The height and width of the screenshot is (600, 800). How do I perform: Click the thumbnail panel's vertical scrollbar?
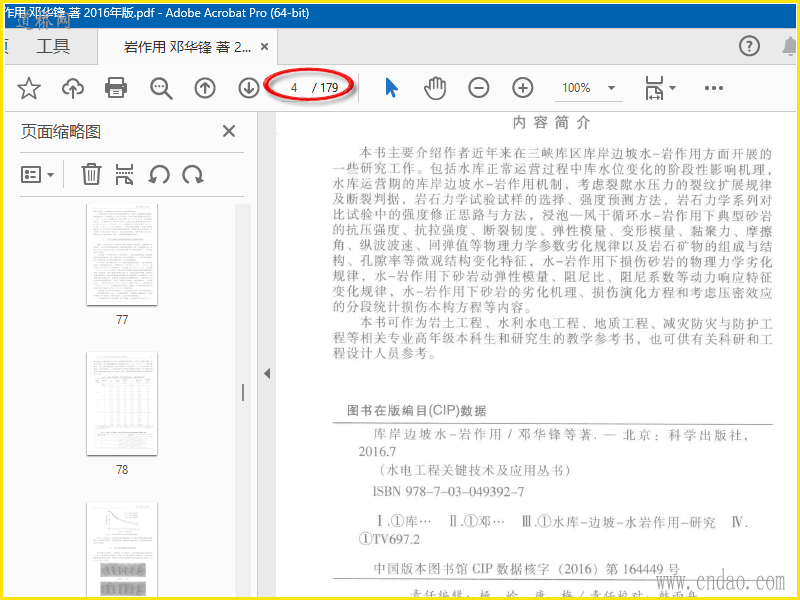[x=243, y=393]
